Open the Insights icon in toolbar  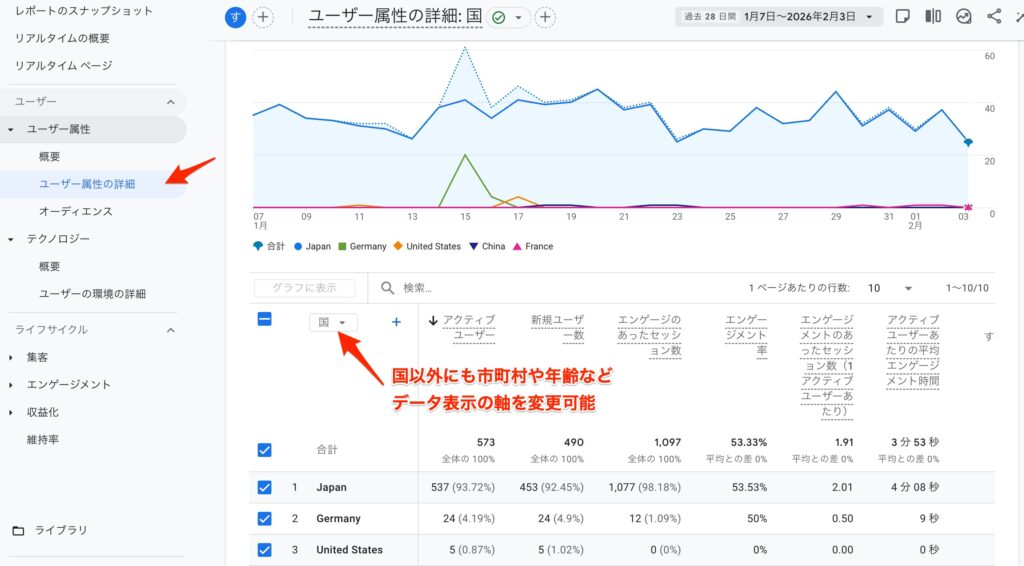[963, 17]
